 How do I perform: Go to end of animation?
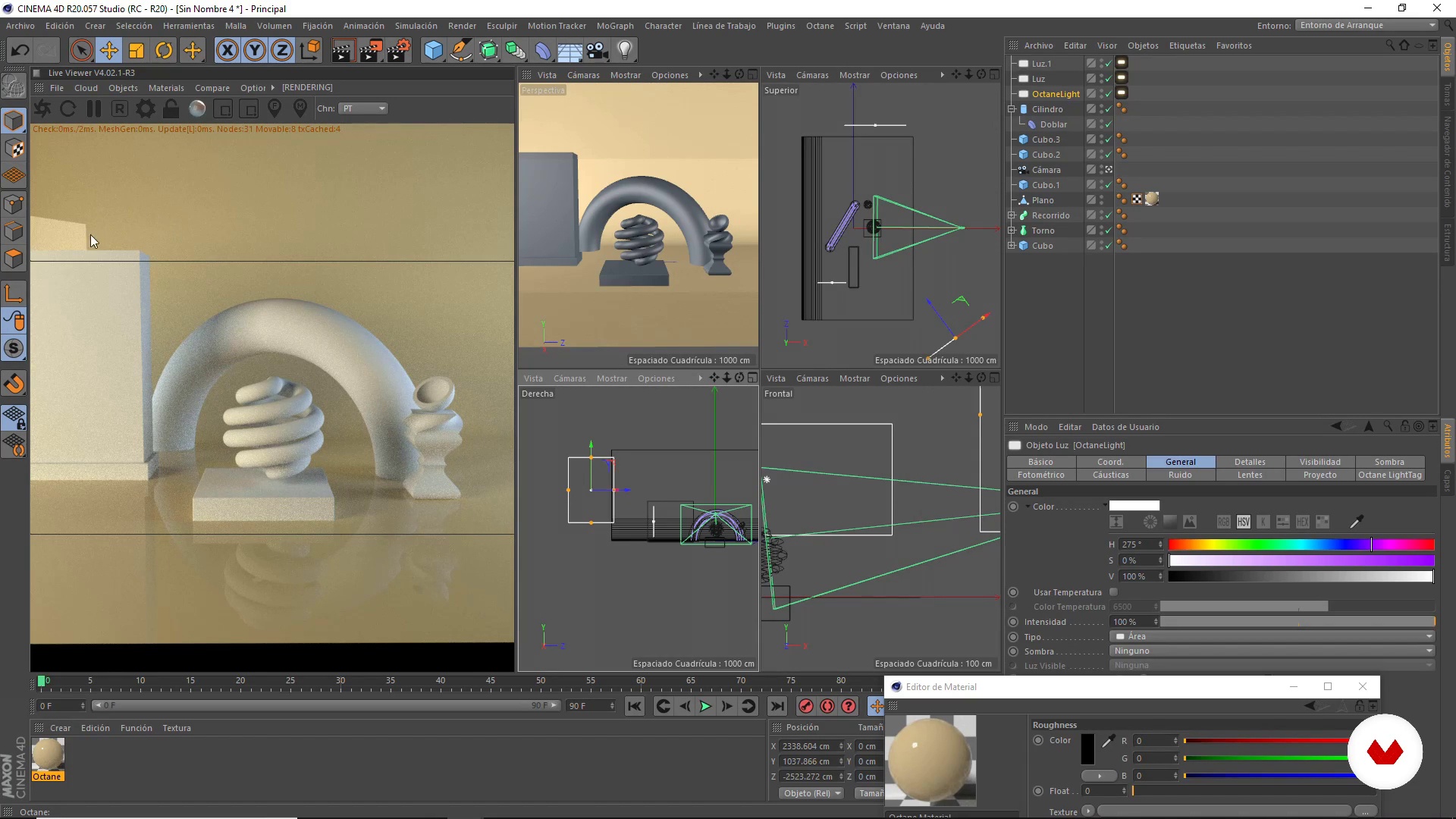(777, 706)
